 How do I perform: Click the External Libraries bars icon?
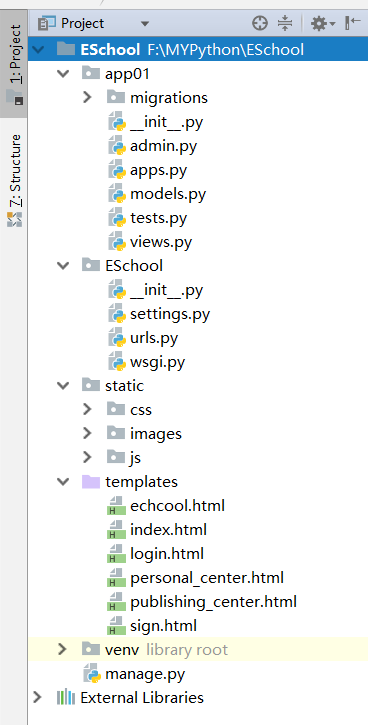tap(66, 697)
